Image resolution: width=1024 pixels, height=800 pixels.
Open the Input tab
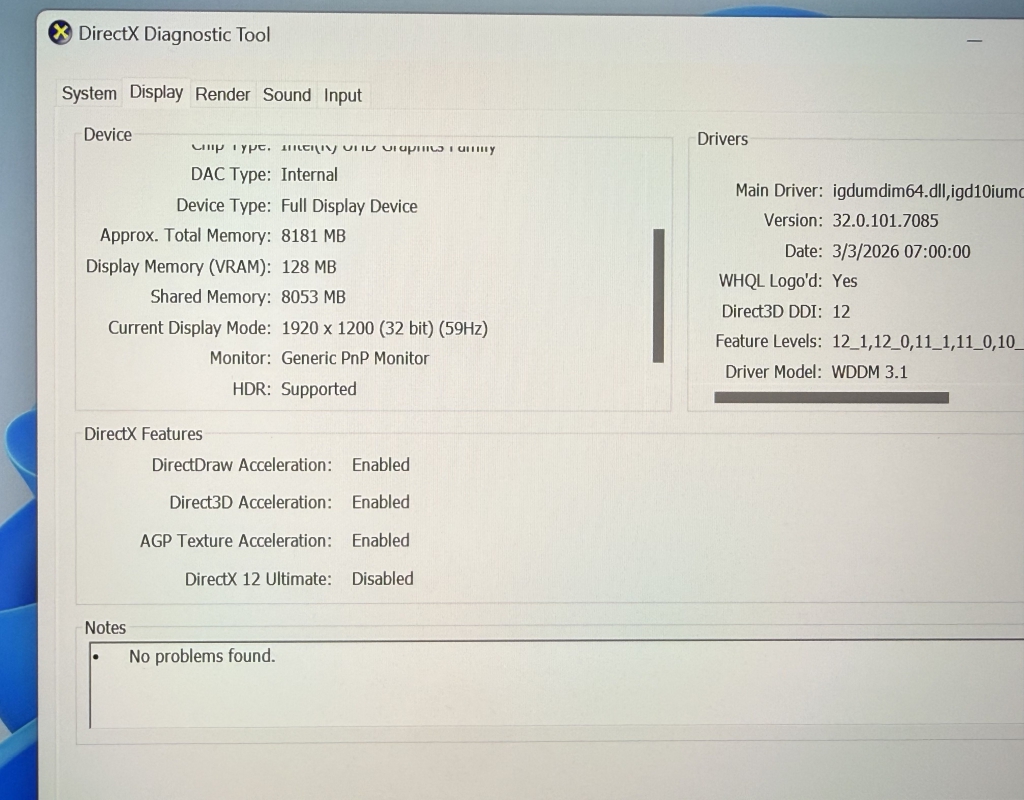(343, 95)
